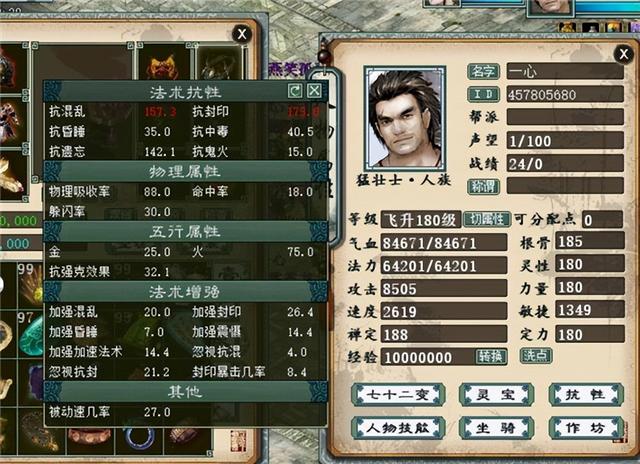Click the 名字 label button
This screenshot has width=640, height=464.
click(x=484, y=71)
